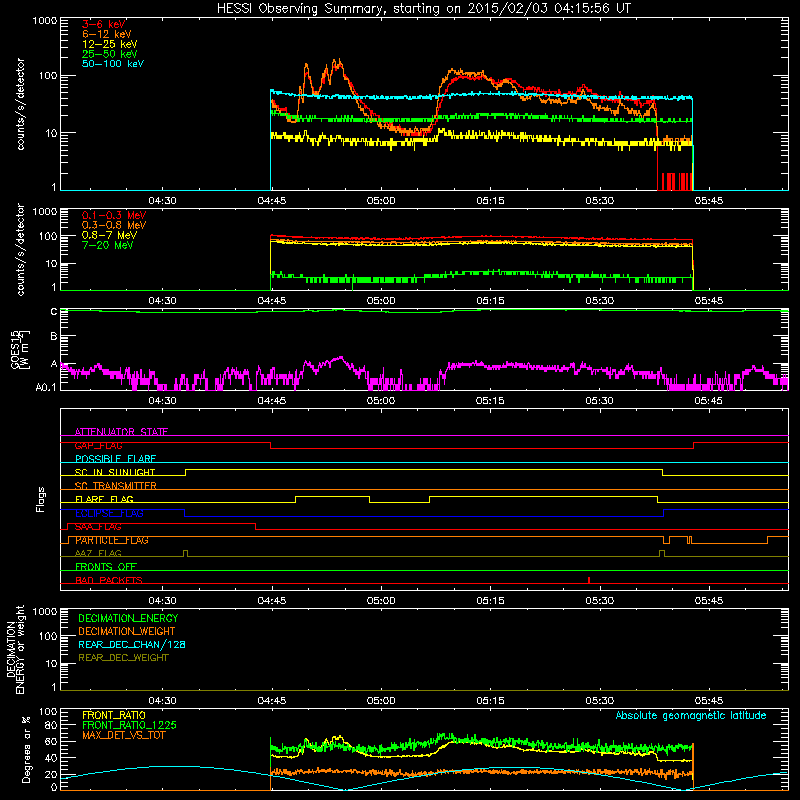Click the DECIMATION ENERGY or weight axis title

15,649
